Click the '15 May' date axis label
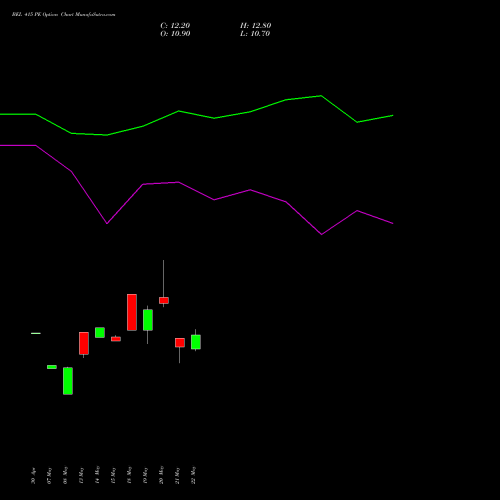 (x=113, y=476)
